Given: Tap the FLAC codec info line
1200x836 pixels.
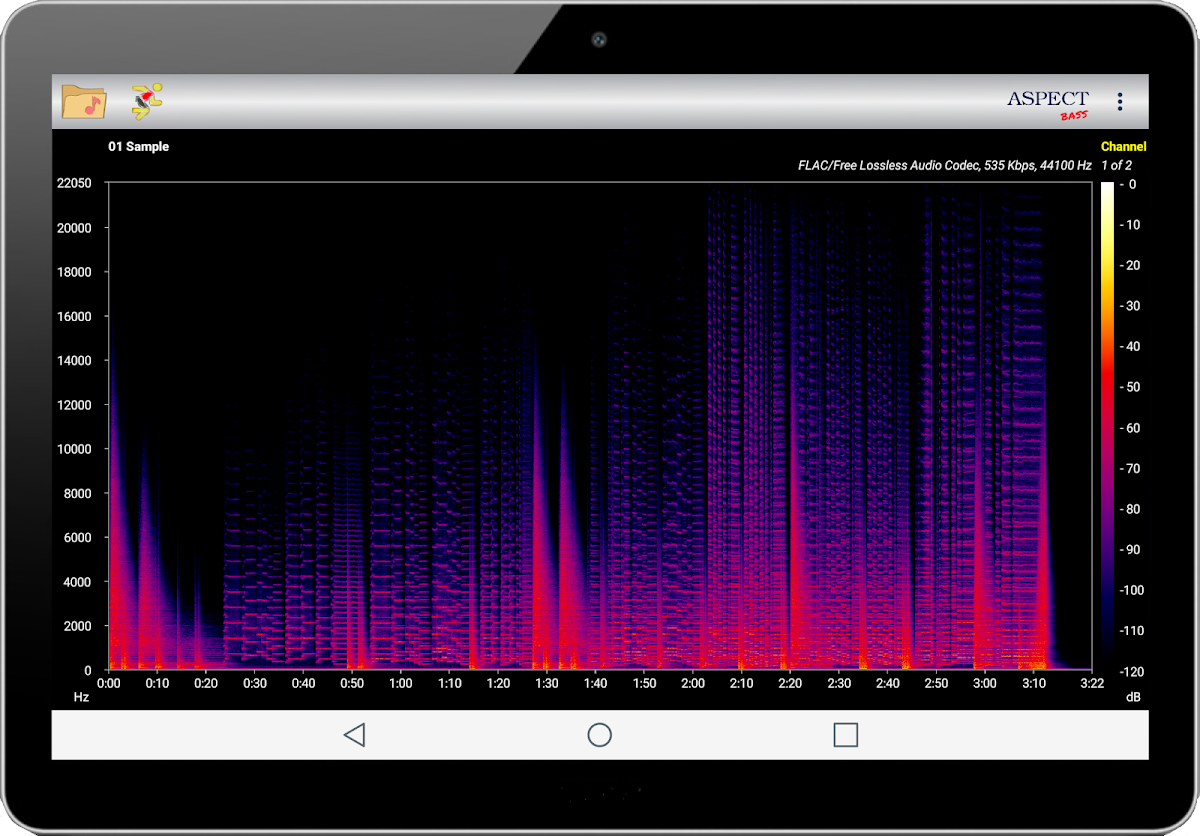Looking at the screenshot, I should coord(944,165).
